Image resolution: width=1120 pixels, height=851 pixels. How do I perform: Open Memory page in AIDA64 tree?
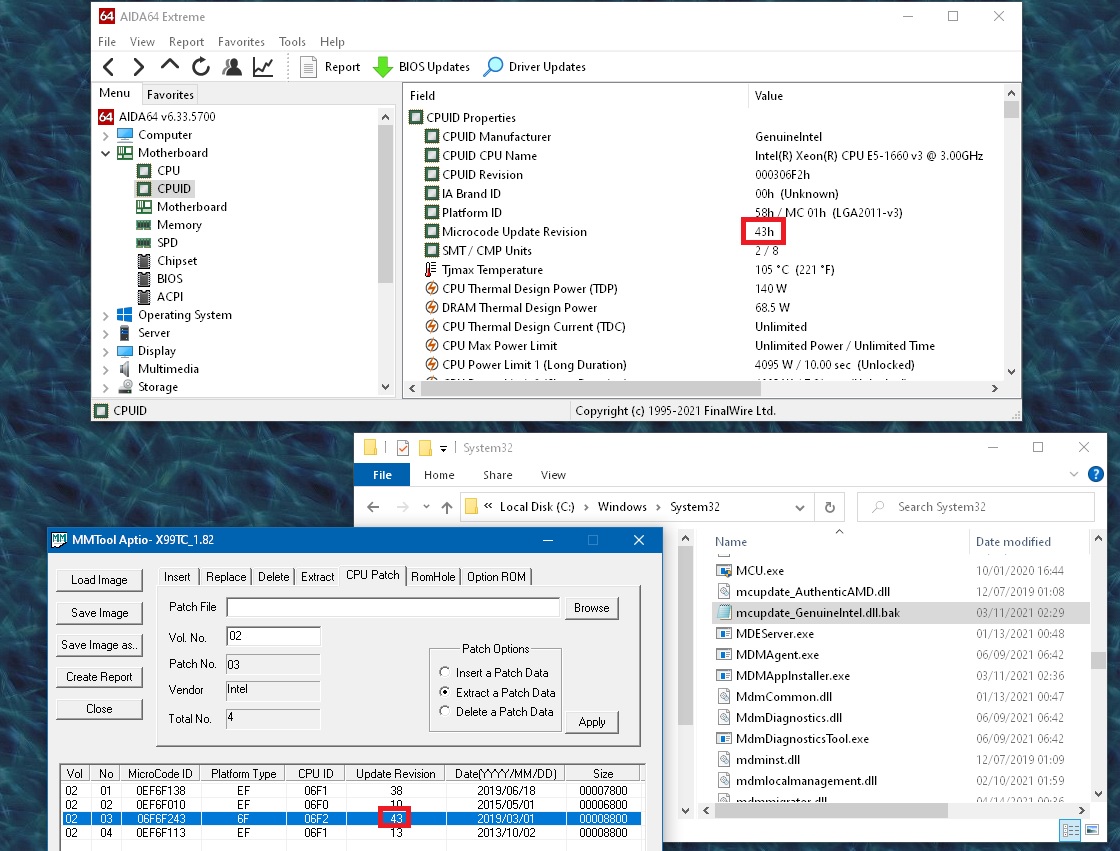179,225
